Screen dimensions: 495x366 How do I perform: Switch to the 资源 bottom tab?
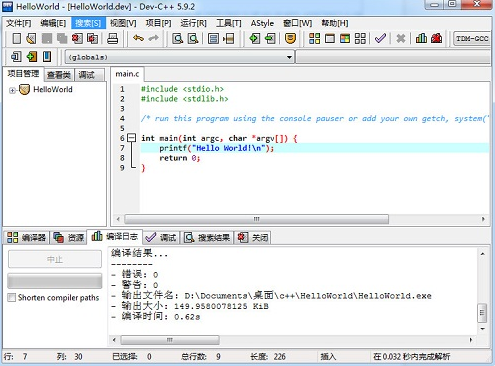69,237
